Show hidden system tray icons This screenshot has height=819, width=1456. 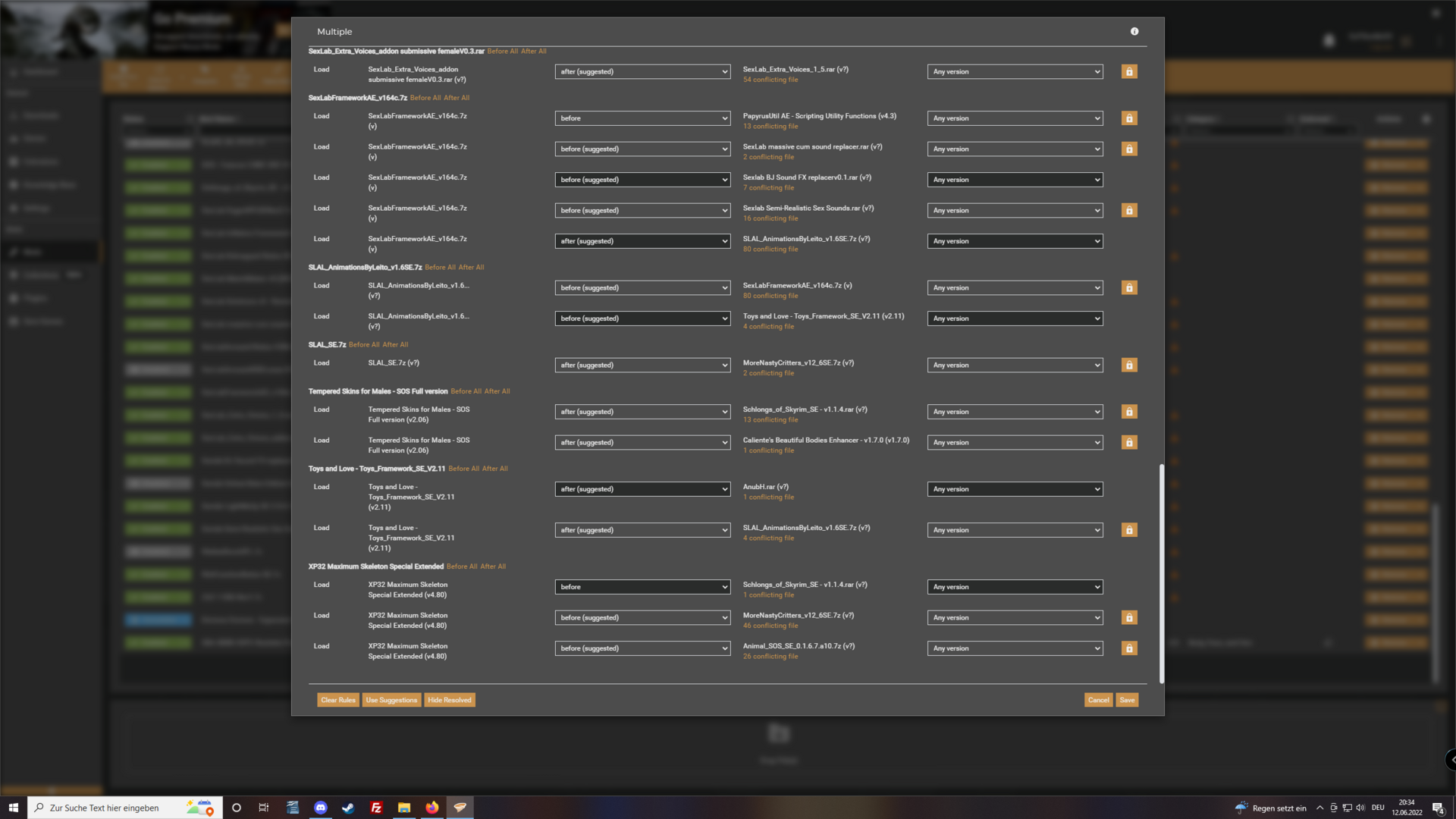click(x=1320, y=808)
